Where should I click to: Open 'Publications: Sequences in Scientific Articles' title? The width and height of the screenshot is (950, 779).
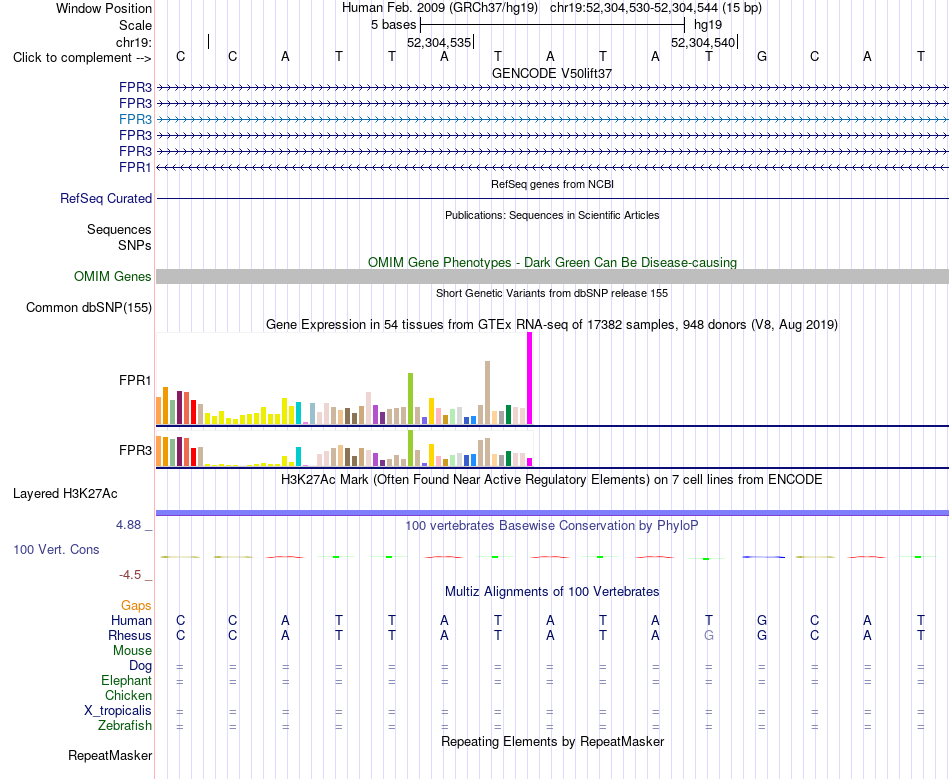[x=552, y=215]
